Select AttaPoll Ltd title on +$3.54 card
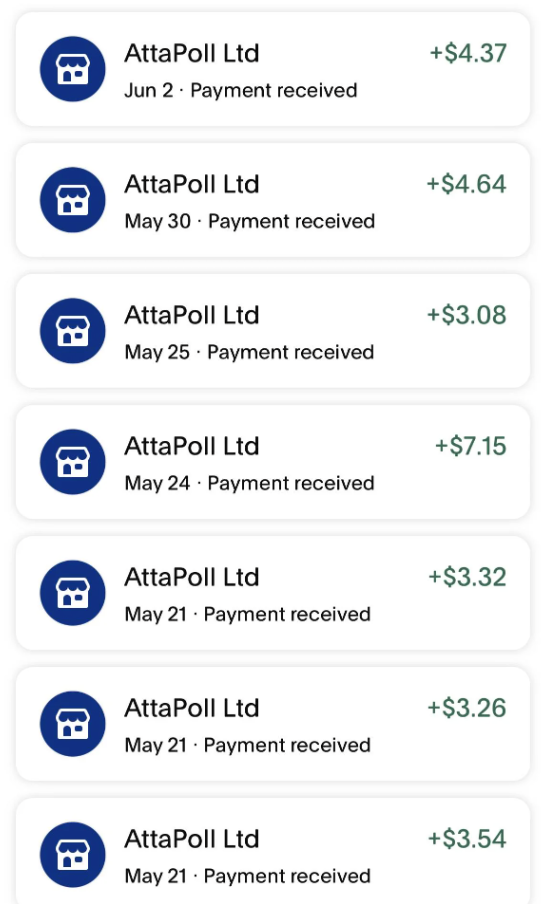 point(192,839)
